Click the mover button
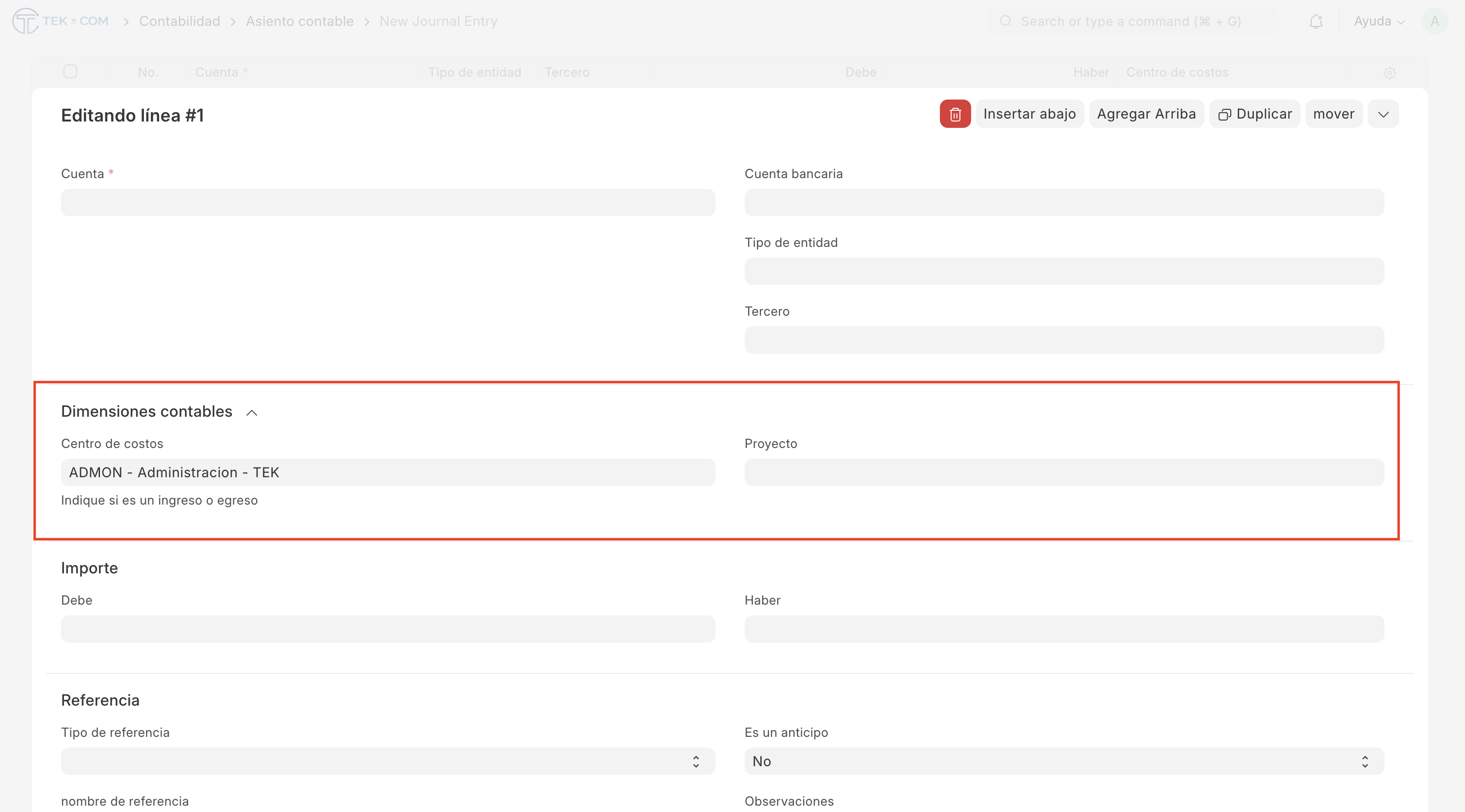 tap(1333, 114)
